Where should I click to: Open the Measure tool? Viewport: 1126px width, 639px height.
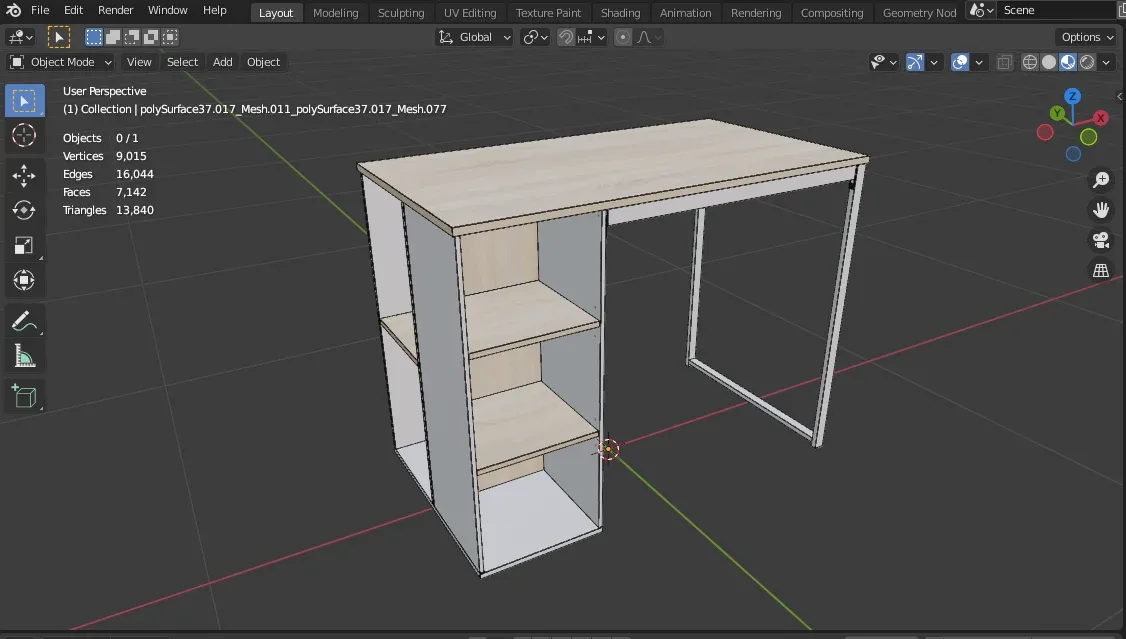(x=24, y=355)
